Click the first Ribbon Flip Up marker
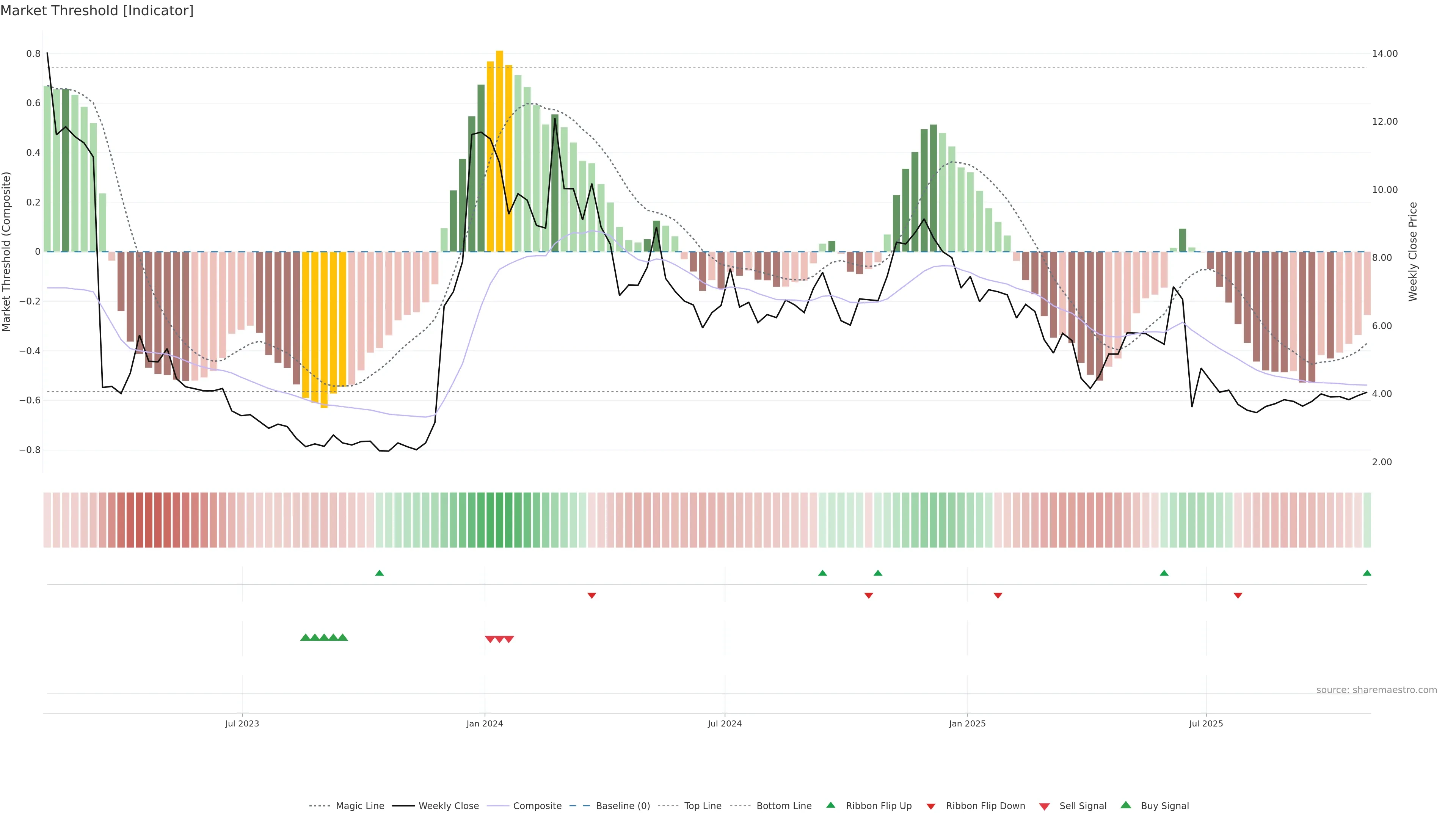The image size is (1456, 819). tap(379, 573)
